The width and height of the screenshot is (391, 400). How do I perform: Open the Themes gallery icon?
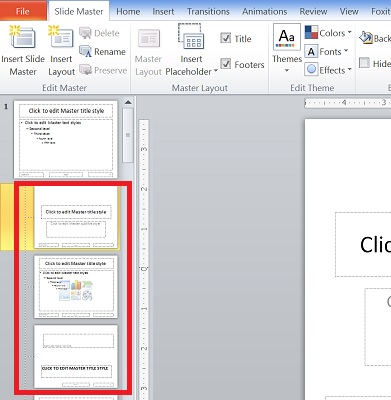point(287,36)
